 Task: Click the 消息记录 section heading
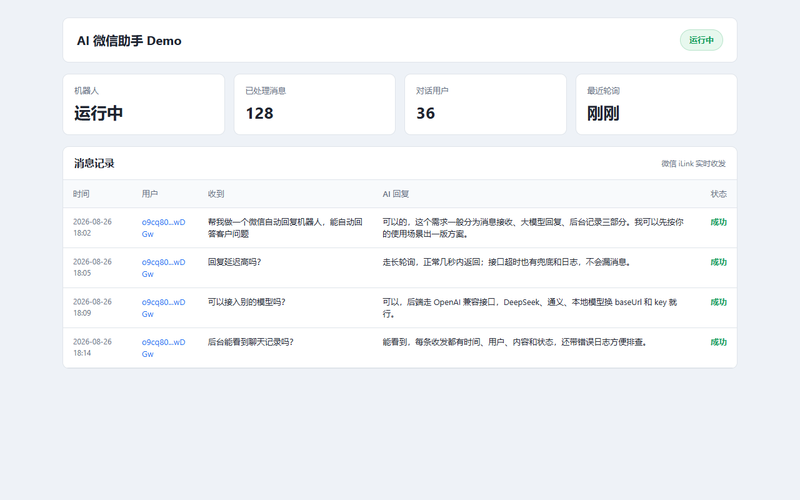point(94,163)
